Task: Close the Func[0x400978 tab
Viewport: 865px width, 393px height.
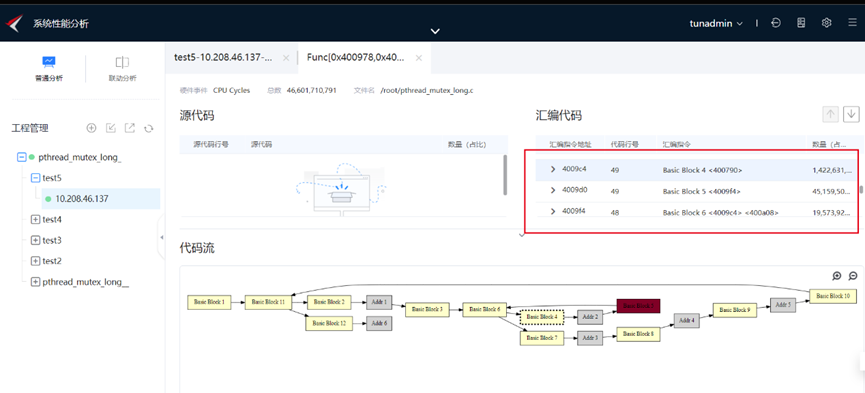Action: [419, 57]
